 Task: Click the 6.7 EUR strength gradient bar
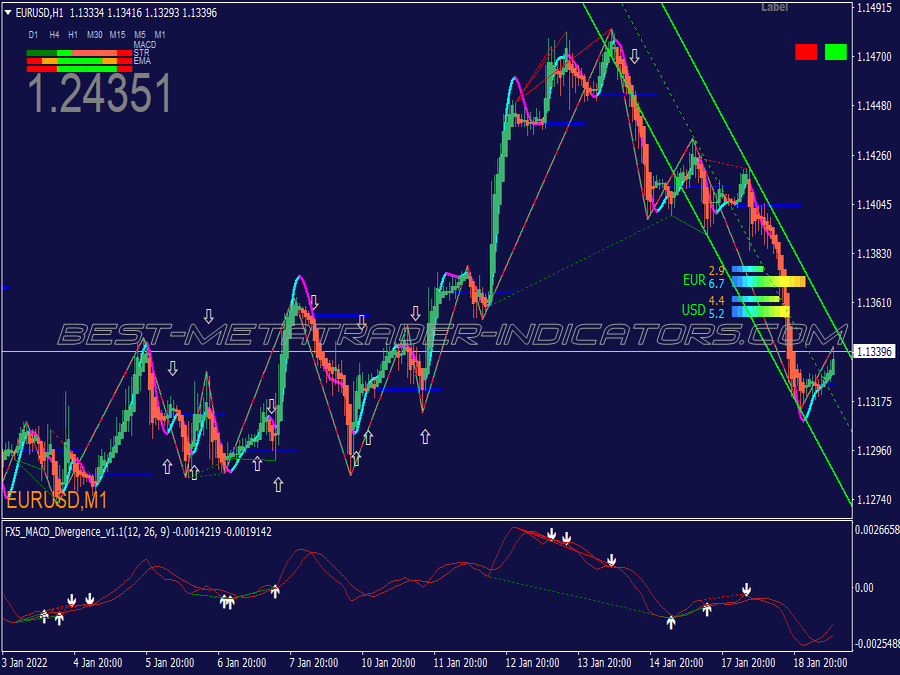[769, 282]
